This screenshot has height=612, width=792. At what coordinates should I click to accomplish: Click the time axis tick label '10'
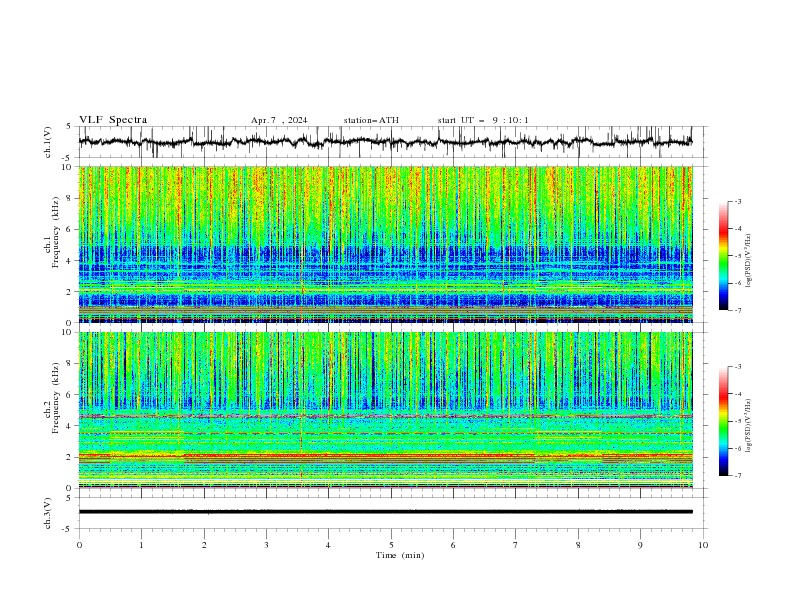click(703, 545)
